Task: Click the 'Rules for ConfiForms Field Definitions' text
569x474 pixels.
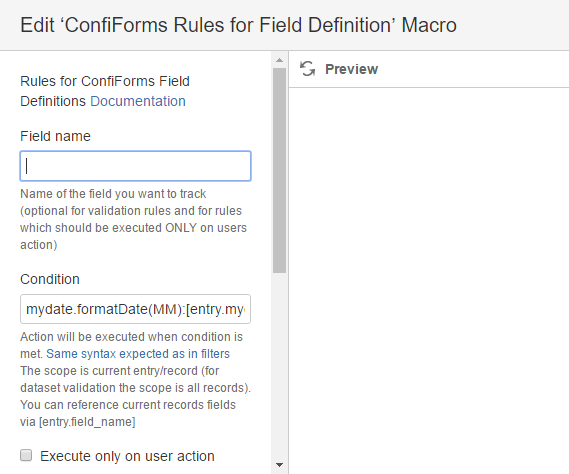Action: (x=105, y=91)
